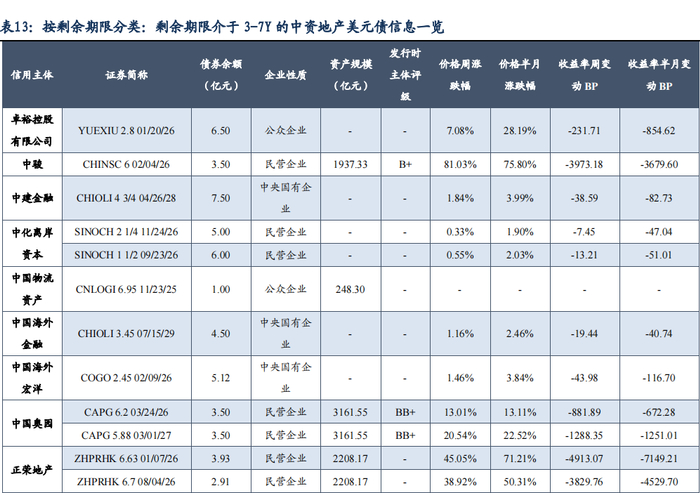Click the 13.01% weekly price change

pyautogui.click(x=460, y=412)
